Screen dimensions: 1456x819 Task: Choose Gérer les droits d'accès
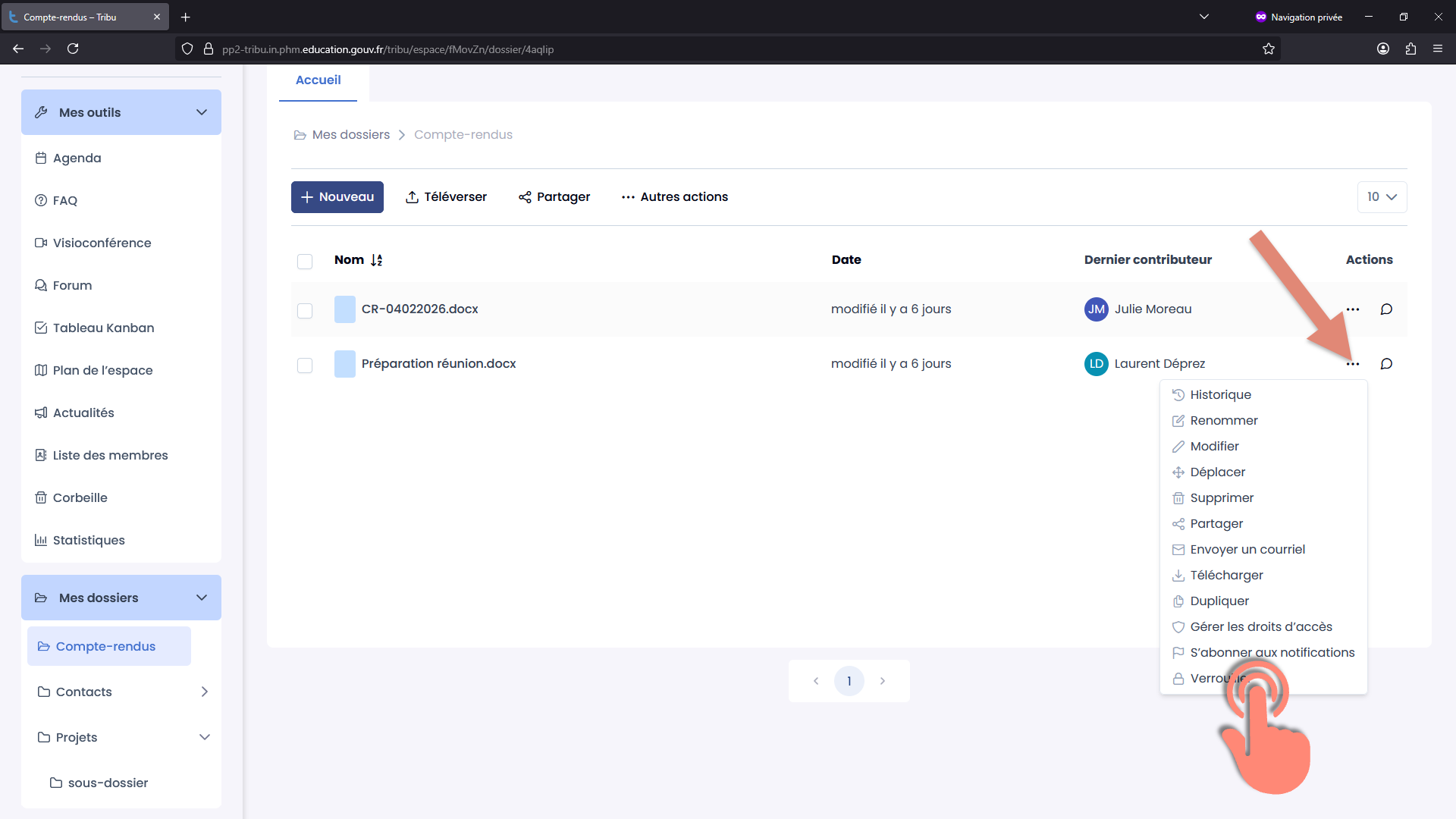click(1263, 627)
